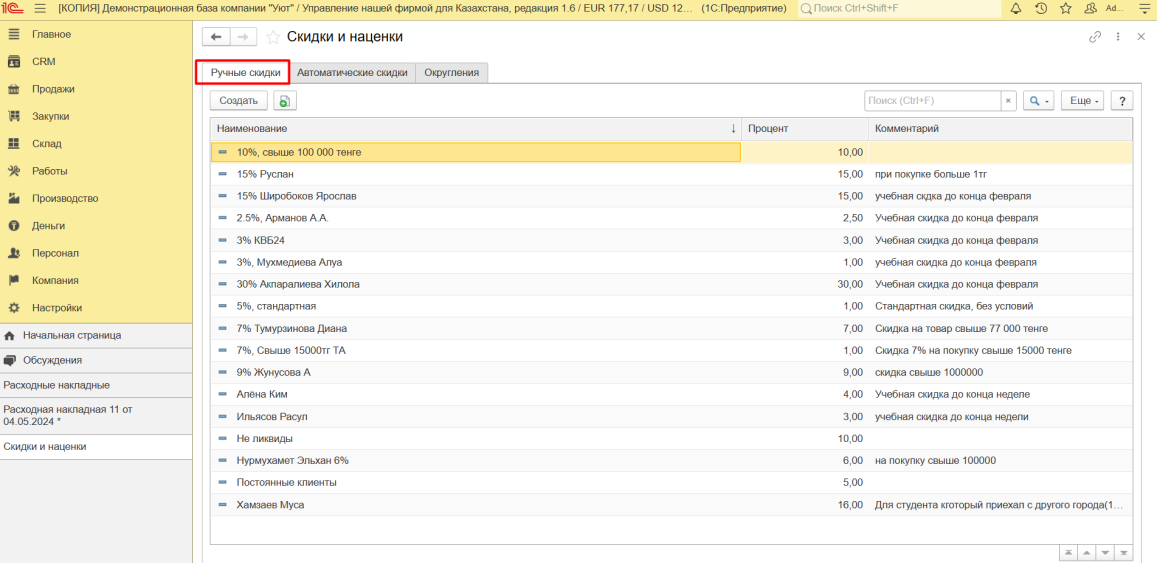The height and width of the screenshot is (563, 1157).
Task: Add Скидки и наценки page to favorites
Action: click(273, 37)
